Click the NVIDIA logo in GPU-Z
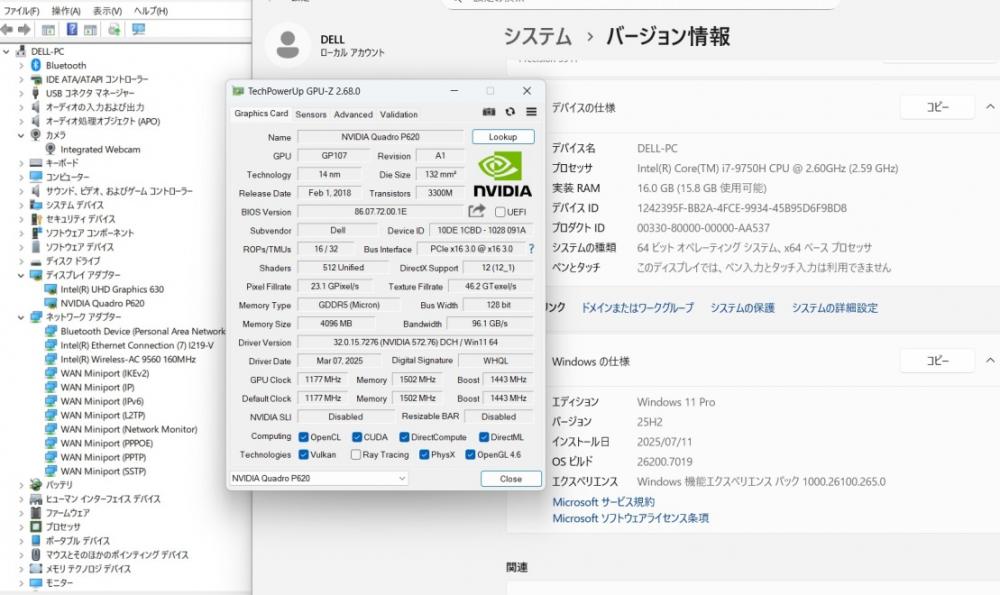The image size is (1000, 595). tap(503, 174)
